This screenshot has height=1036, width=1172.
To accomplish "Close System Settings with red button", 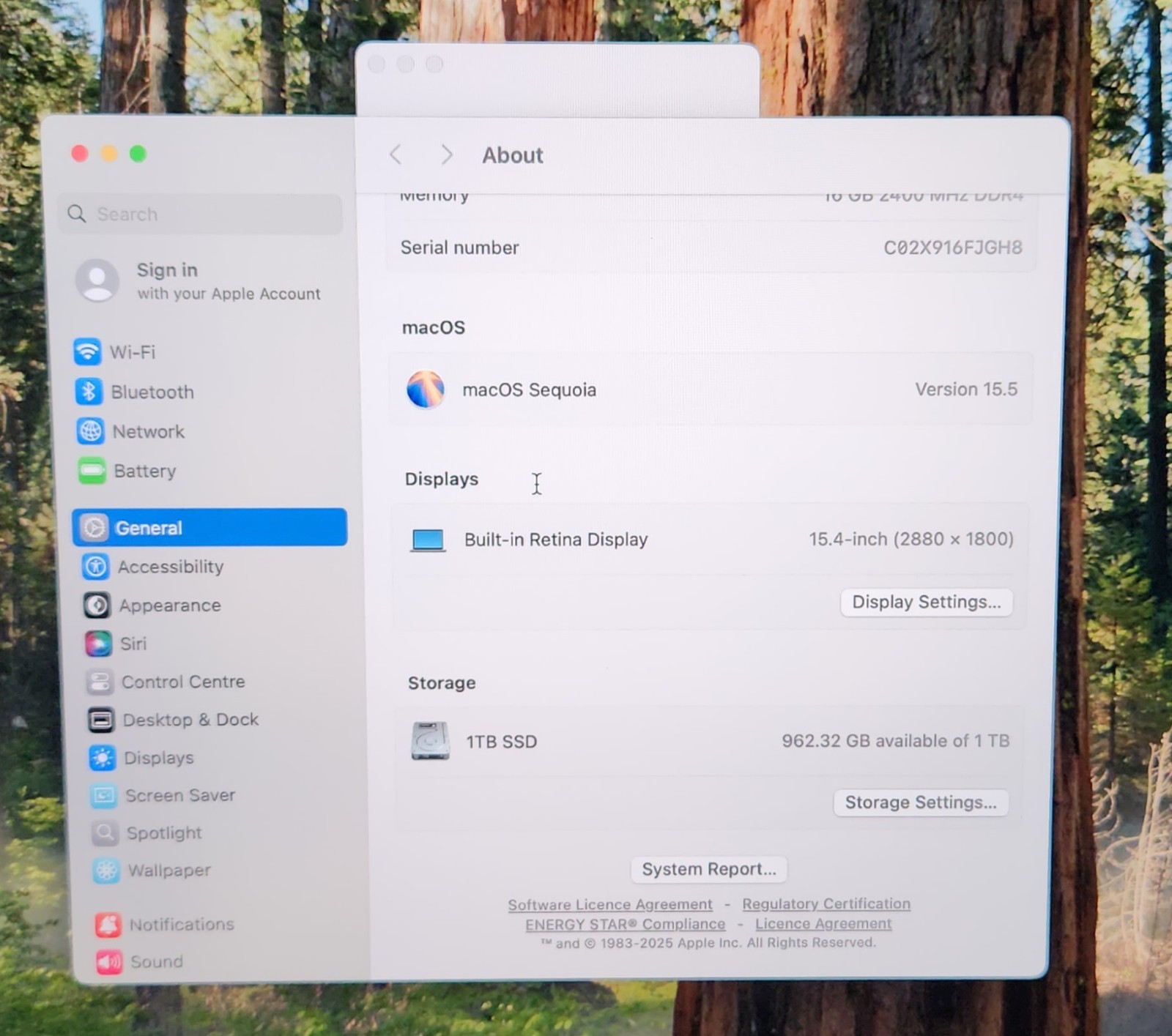I will 80,153.
